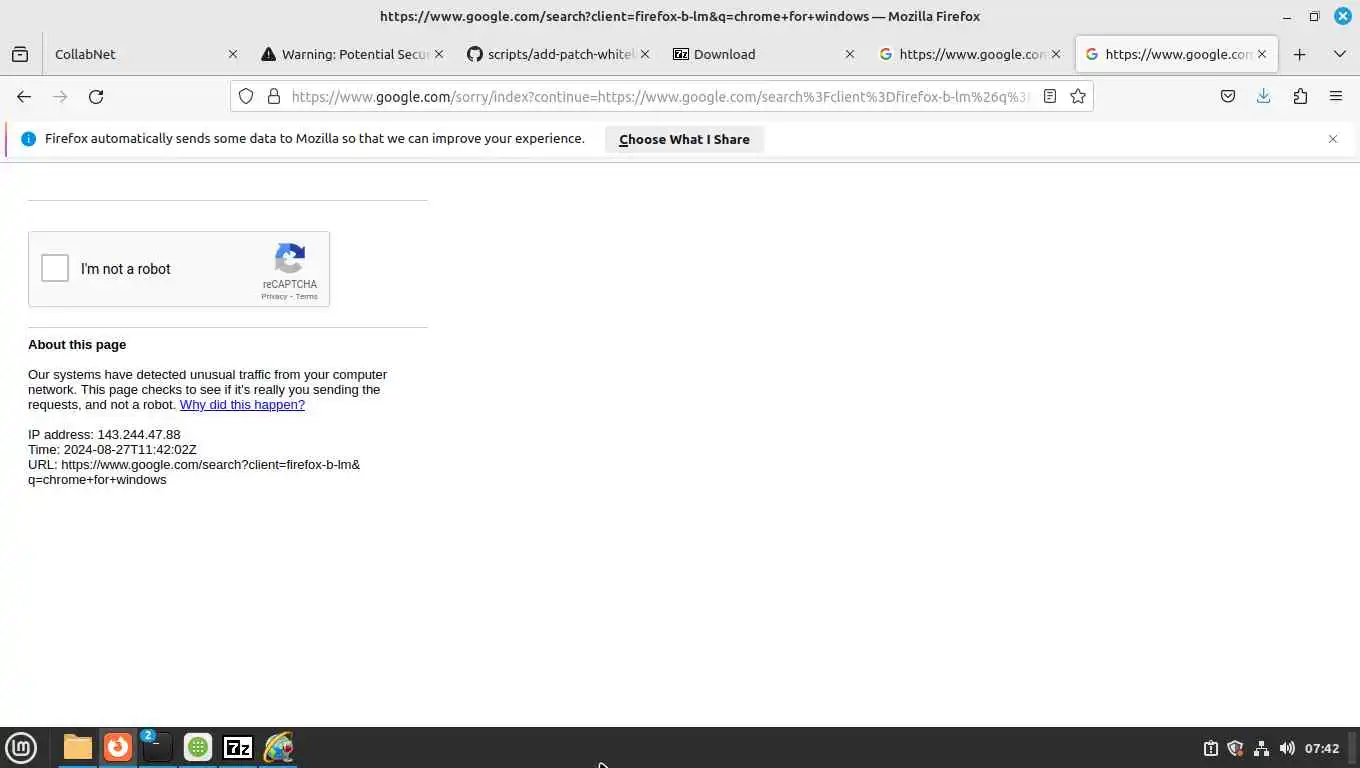This screenshot has height=768, width=1360.
Task: Click the Time 2024-08-27T11:42:02Z text
Action: point(112,450)
